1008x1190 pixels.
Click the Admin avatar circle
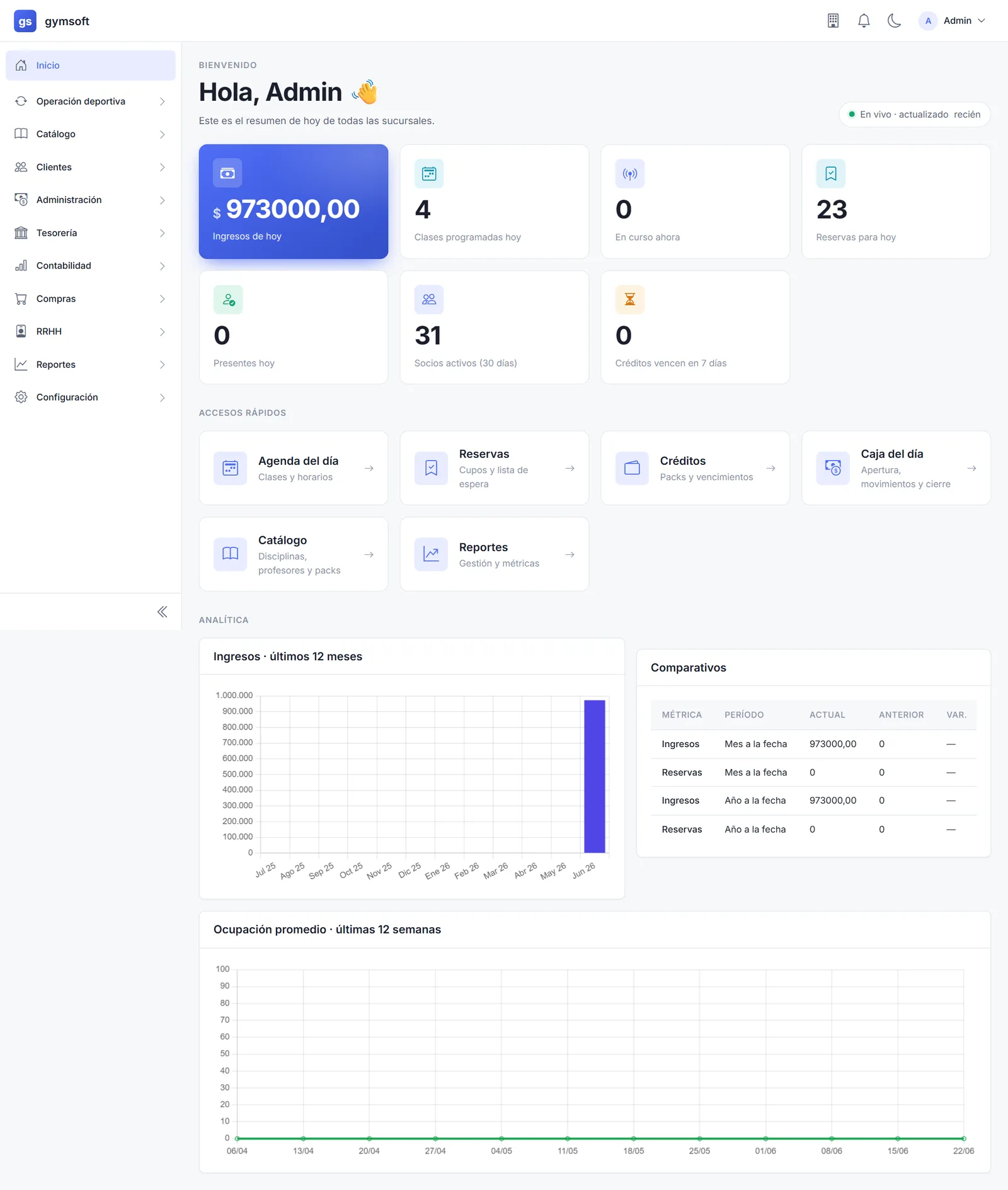coord(928,21)
